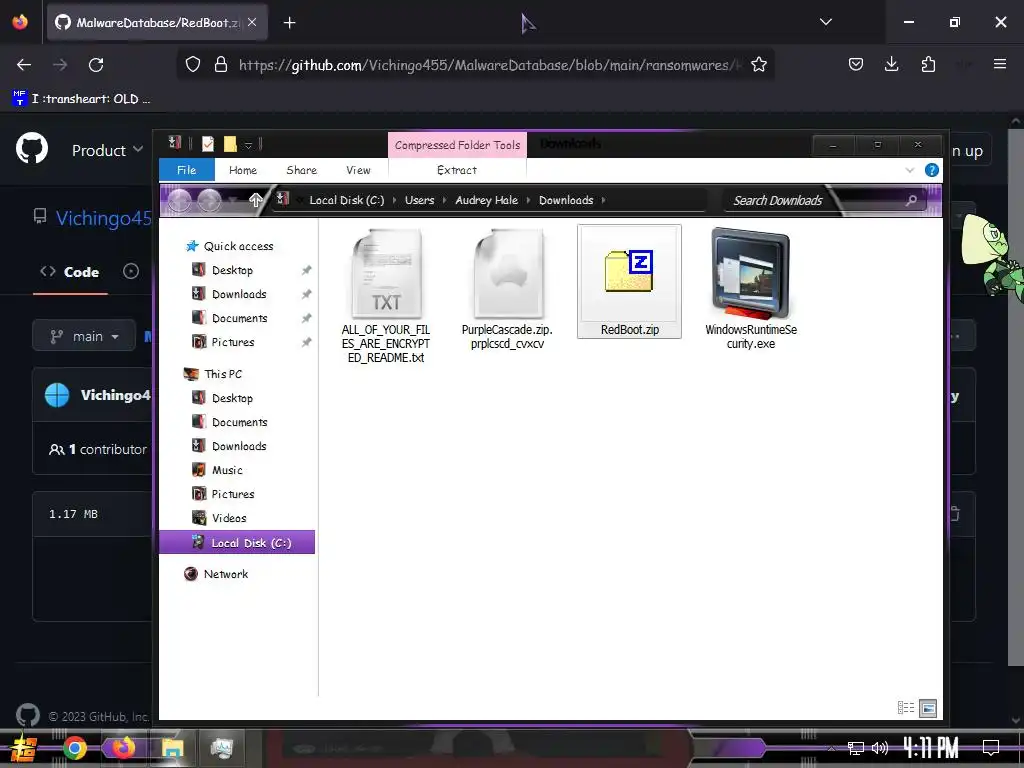Expand the arrow after Downloads breadcrumb

(603, 200)
